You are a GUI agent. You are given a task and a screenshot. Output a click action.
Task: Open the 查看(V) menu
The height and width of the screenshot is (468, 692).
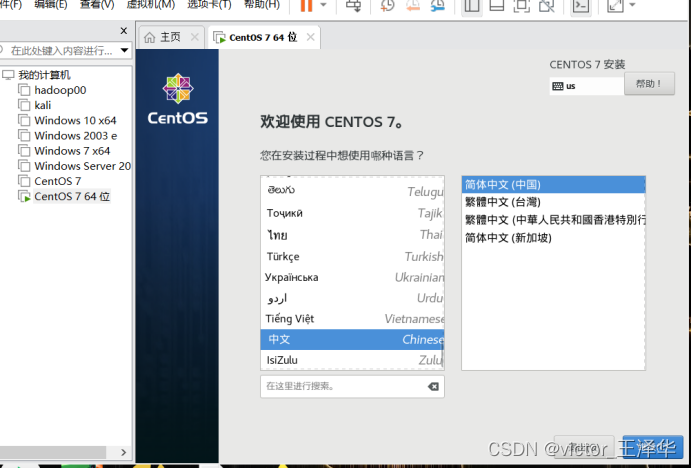point(97,5)
